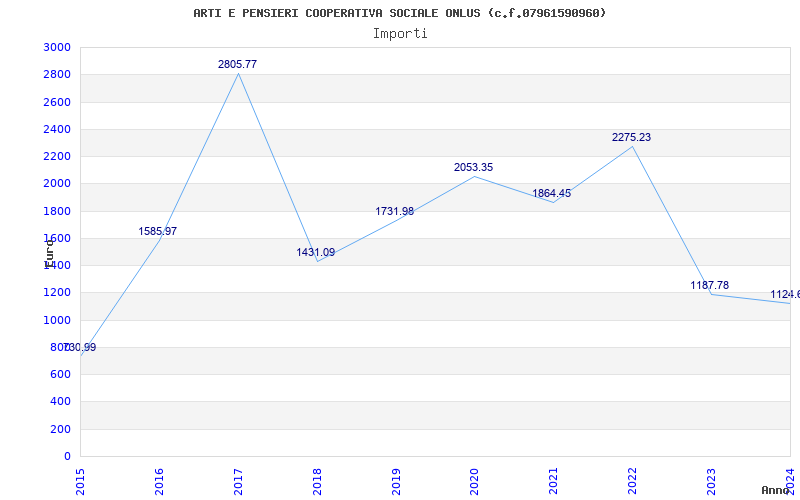Image resolution: width=800 pixels, height=500 pixels.
Task: Click the x-axis year 2020
Action: point(474,481)
